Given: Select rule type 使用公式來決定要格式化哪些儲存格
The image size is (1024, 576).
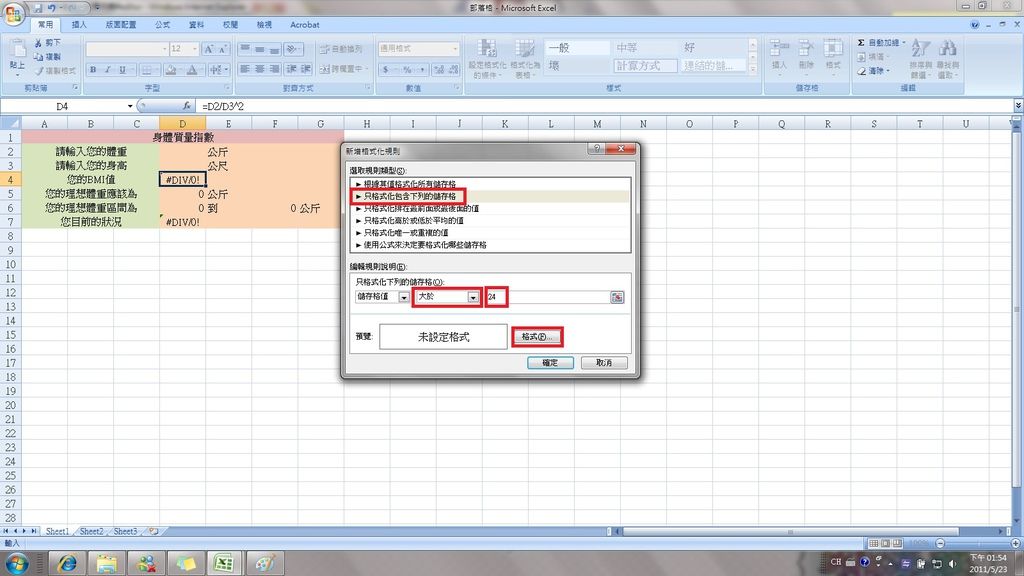Looking at the screenshot, I should pyautogui.click(x=424, y=245).
